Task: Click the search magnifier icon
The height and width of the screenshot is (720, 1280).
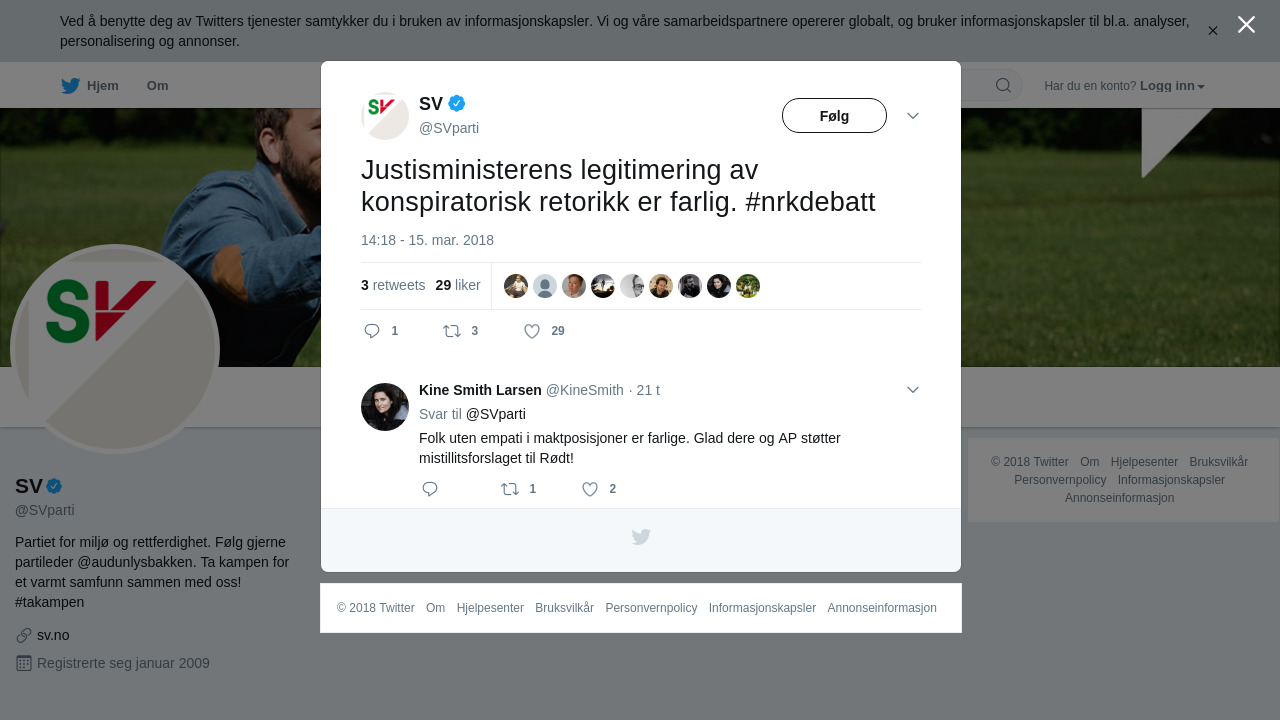Action: pos(1003,85)
